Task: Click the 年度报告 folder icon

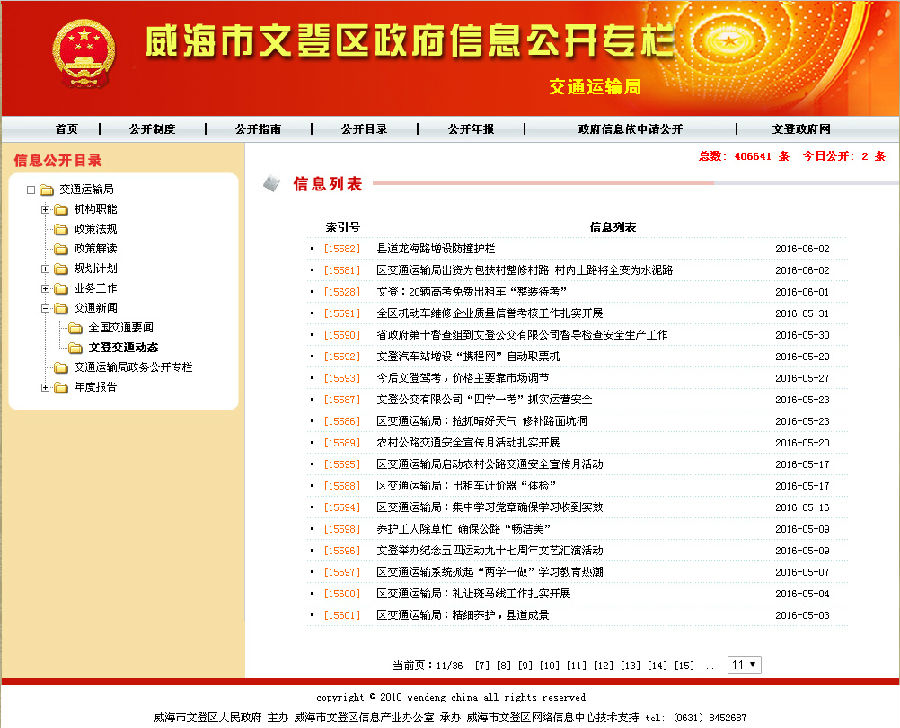Action: 60,387
